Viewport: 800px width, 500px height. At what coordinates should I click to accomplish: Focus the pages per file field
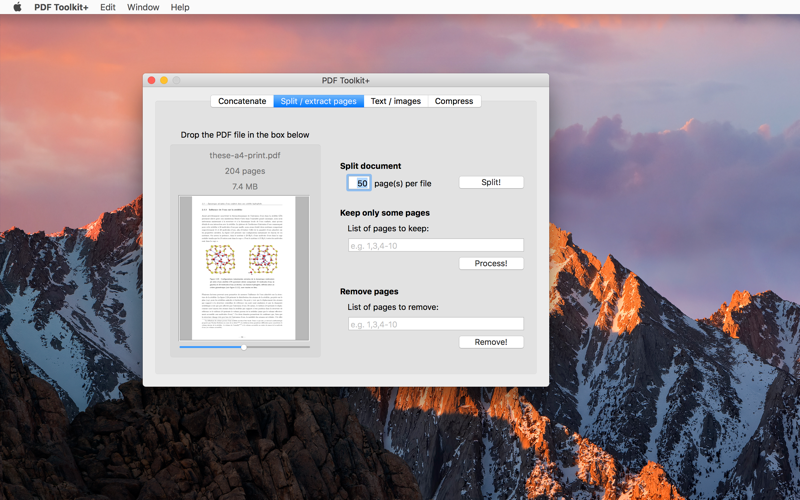pyautogui.click(x=359, y=183)
